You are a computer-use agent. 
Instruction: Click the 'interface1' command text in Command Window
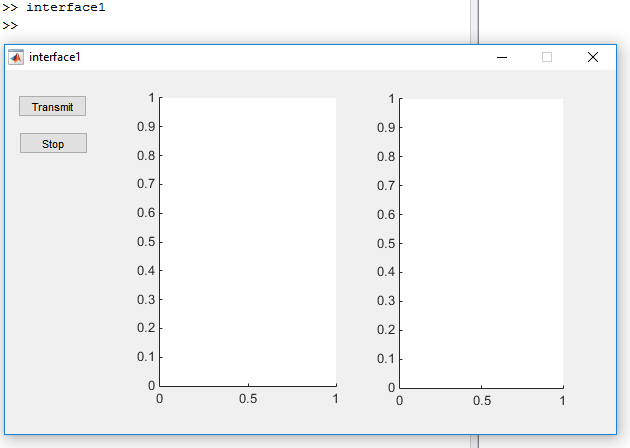tap(66, 7)
